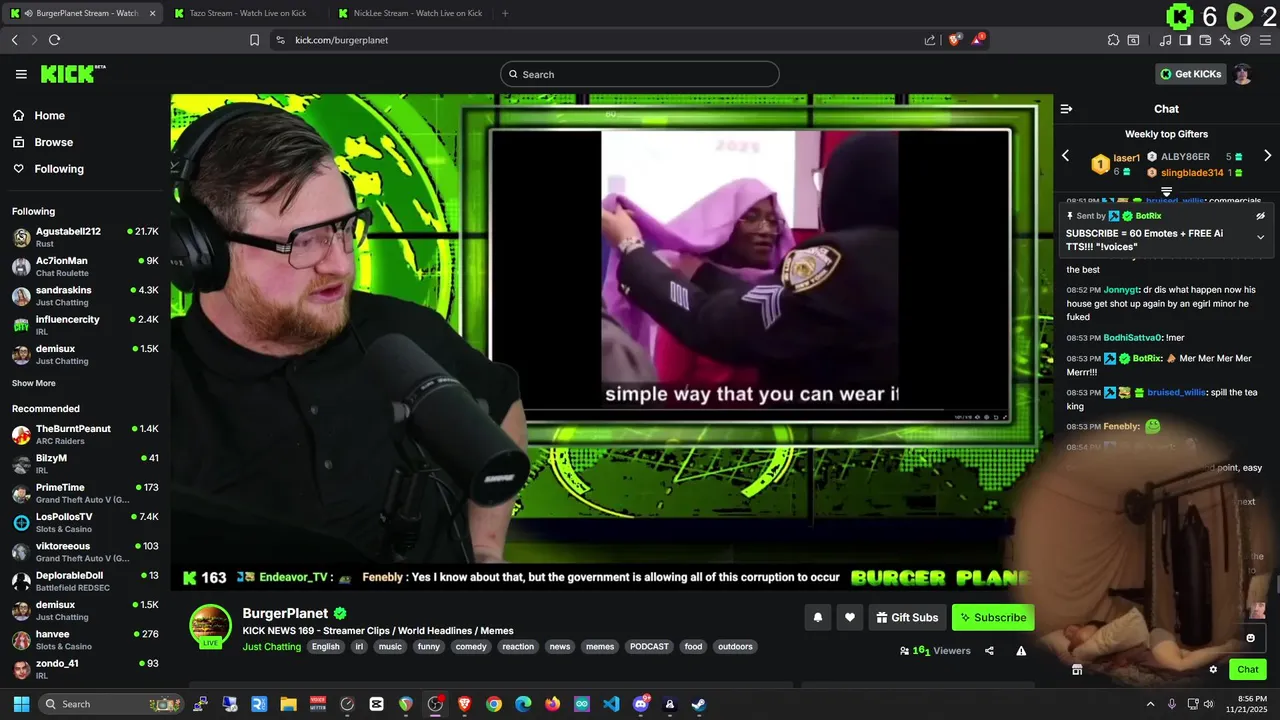1280x720 pixels.
Task: Go to Home in the sidebar
Action: [49, 116]
